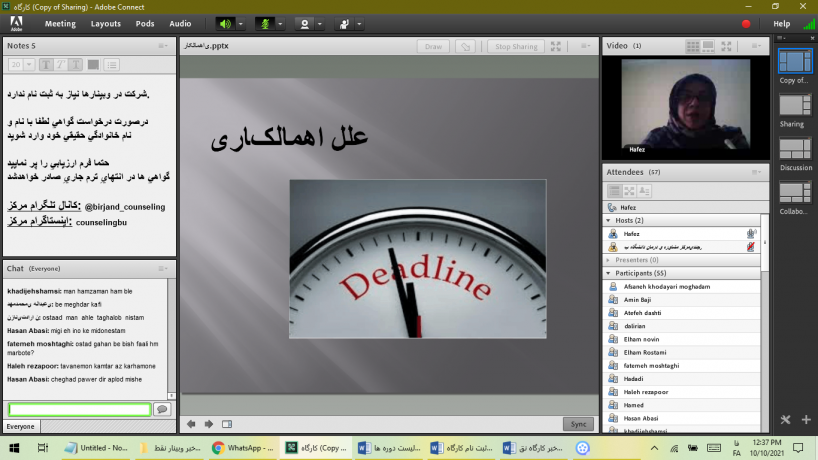818x460 pixels.
Task: Maximize the Video pod
Action: pos(726,46)
